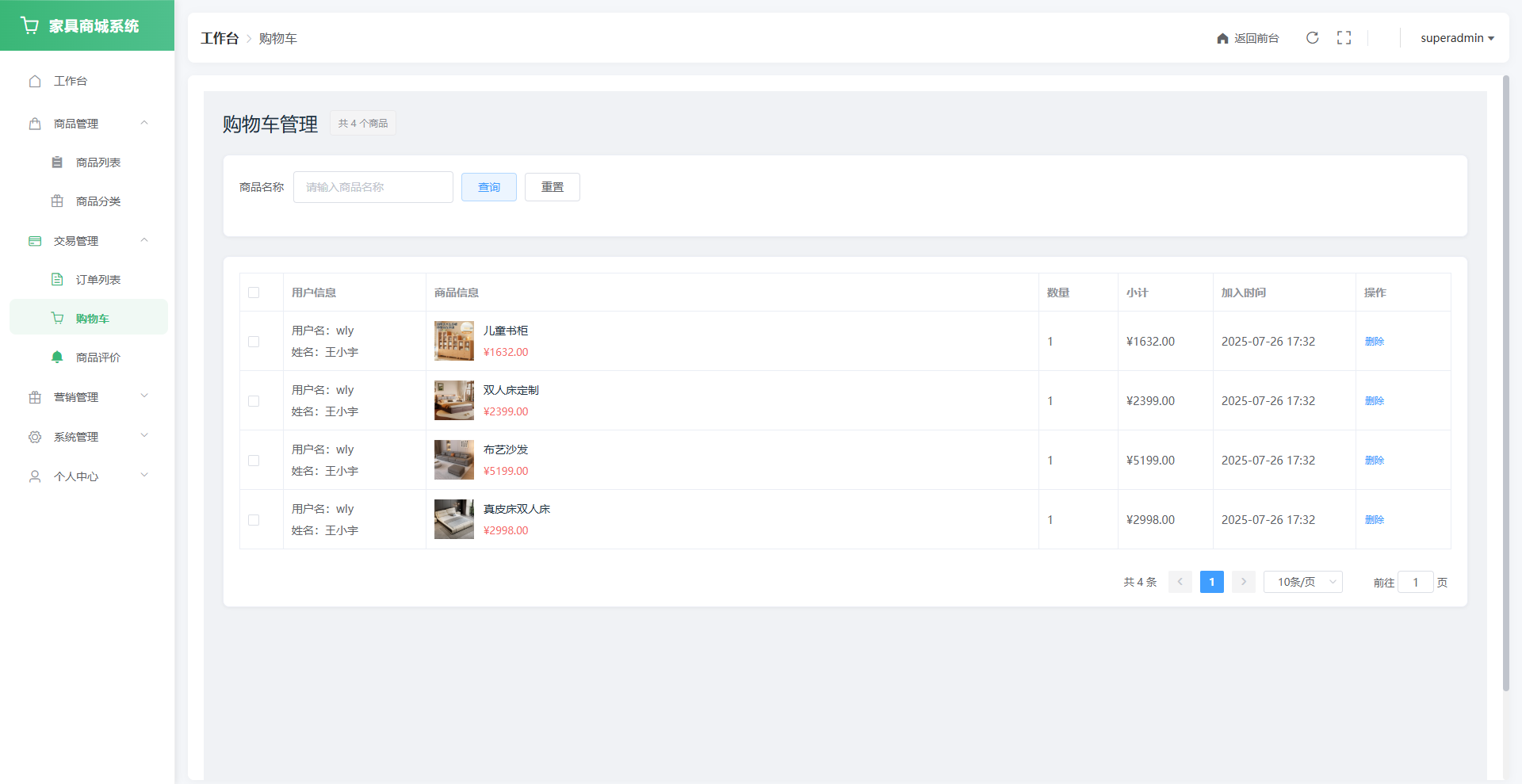Open 订单列表 in the sidebar

98,280
